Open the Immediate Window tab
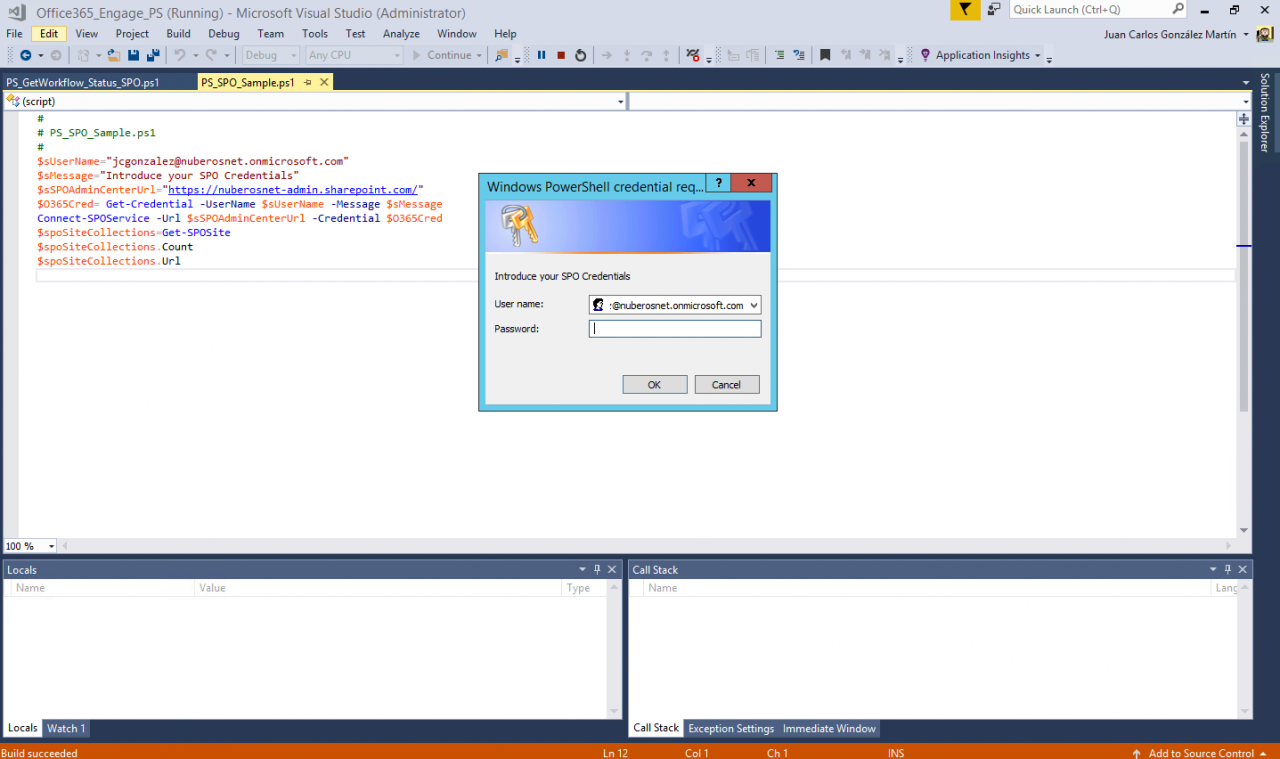The width and height of the screenshot is (1280, 759). tap(829, 728)
